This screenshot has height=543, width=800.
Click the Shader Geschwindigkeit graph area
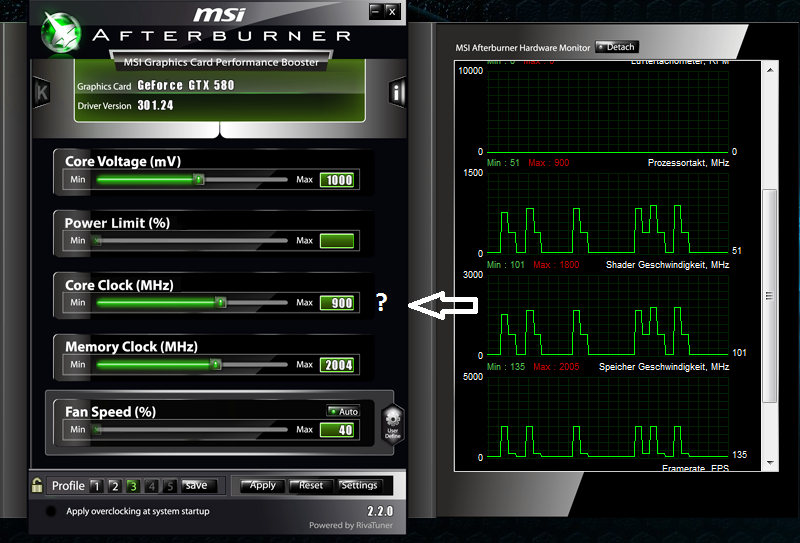point(608,314)
